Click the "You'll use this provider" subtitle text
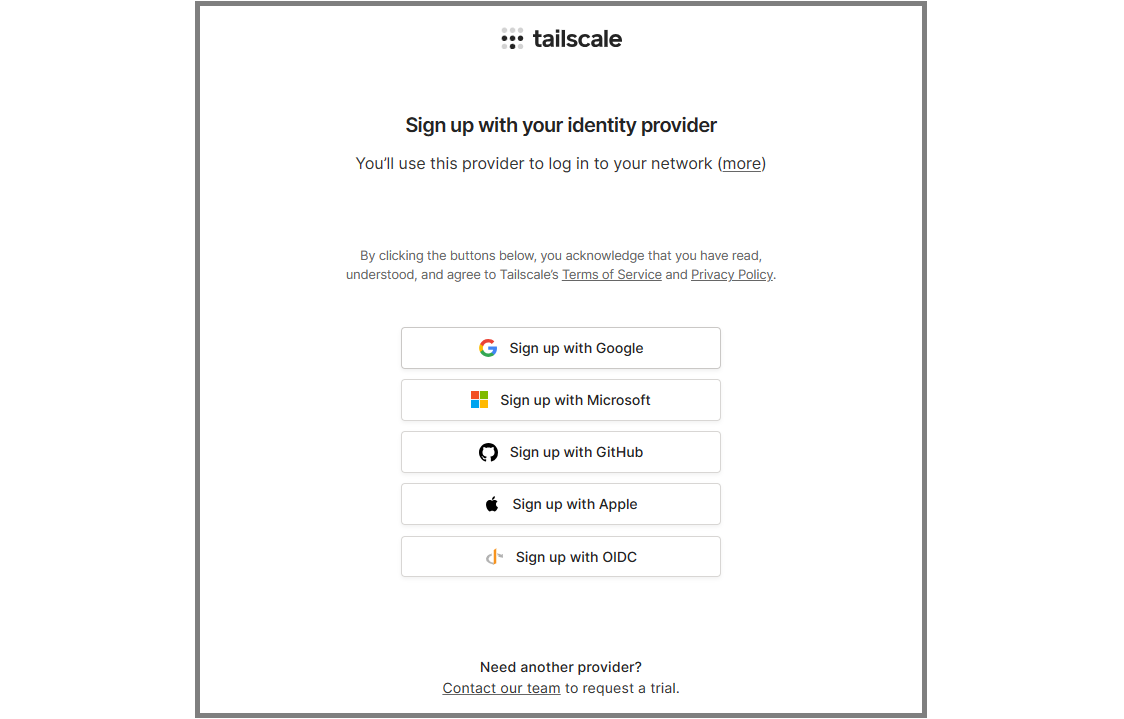1124x719 pixels. [561, 164]
